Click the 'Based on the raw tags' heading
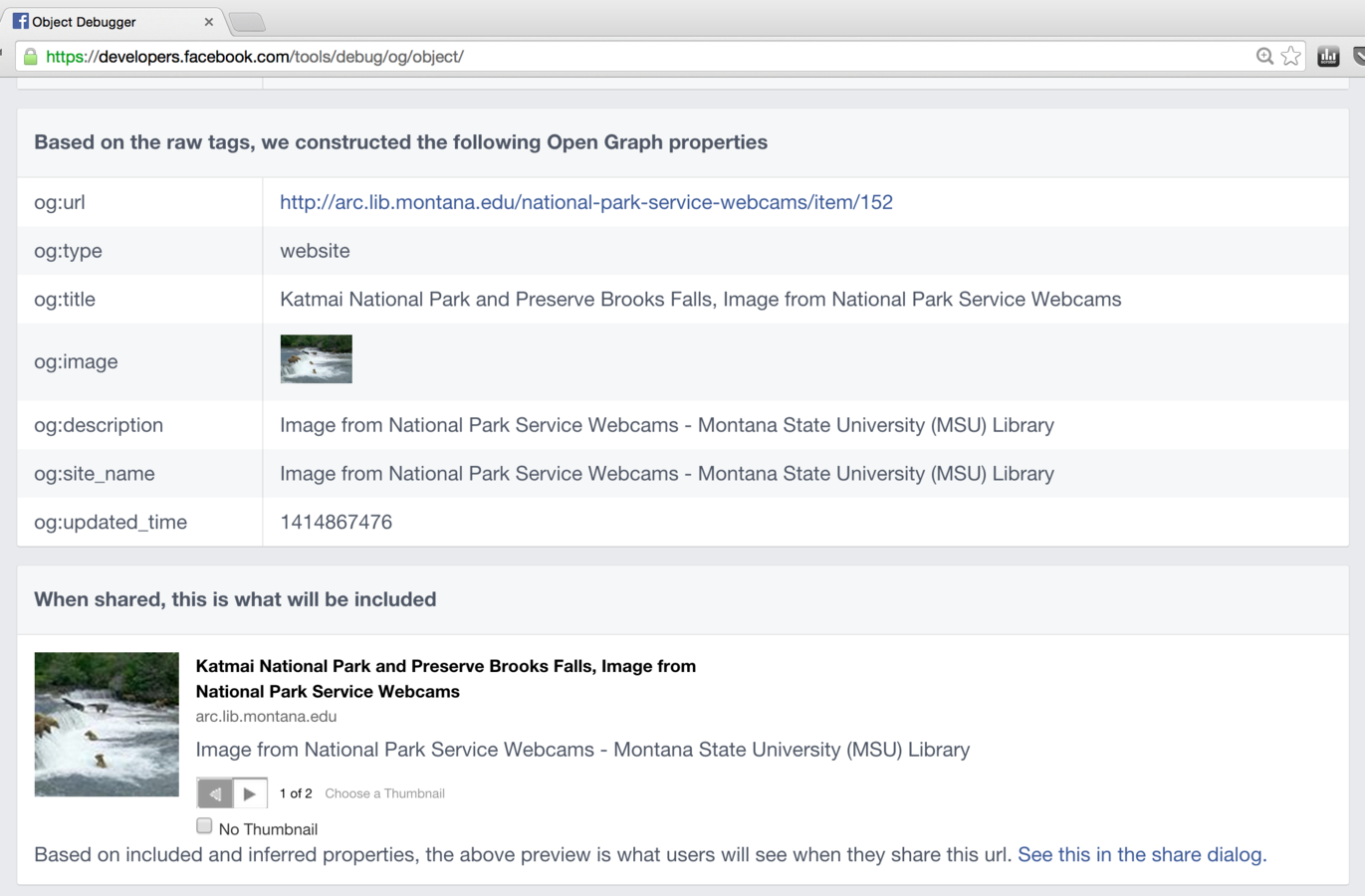This screenshot has height=896, width=1365. coord(401,142)
